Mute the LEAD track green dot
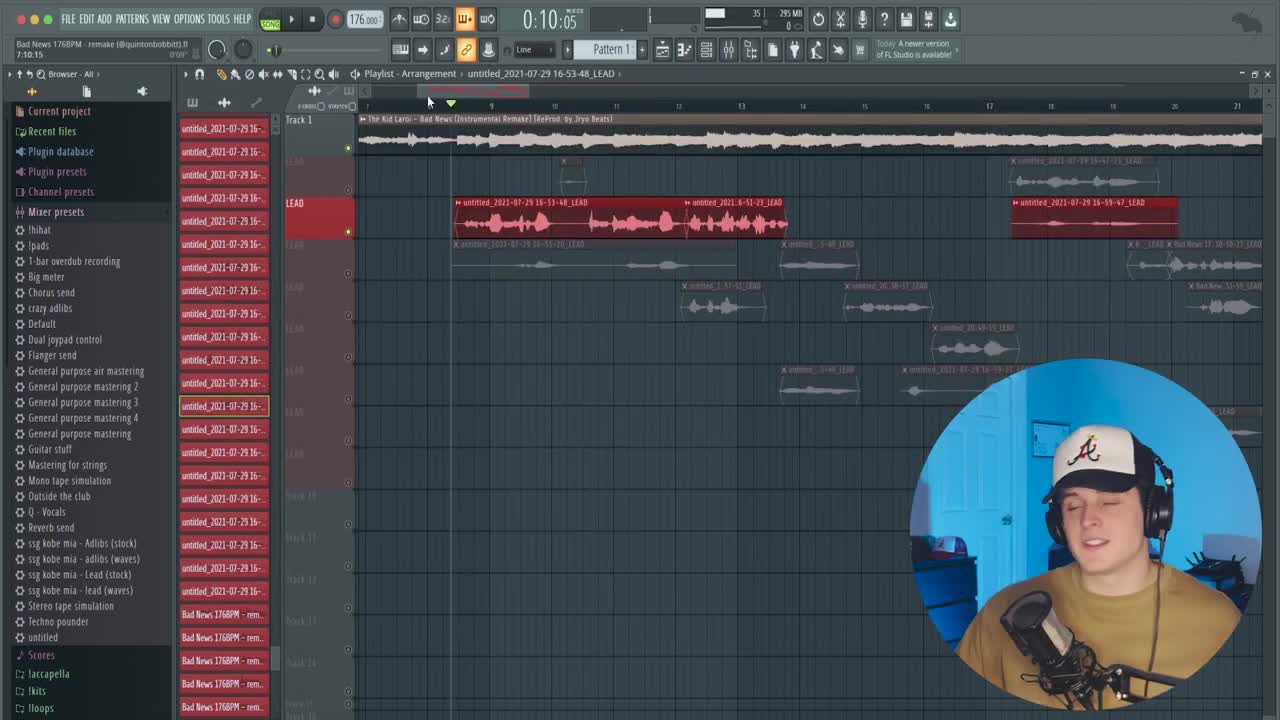 pyautogui.click(x=348, y=231)
